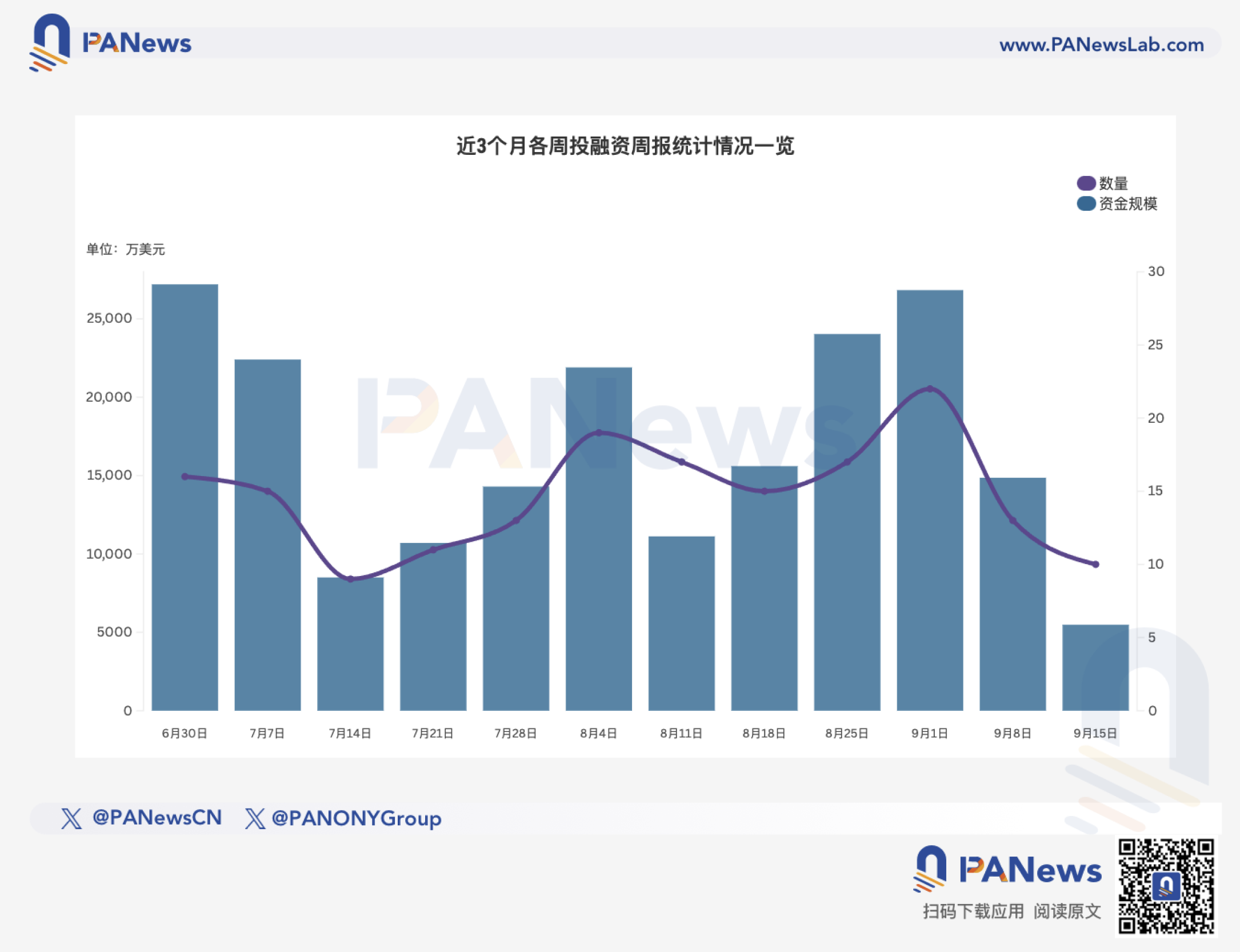Select the 6月30日 bar in the chart
The height and width of the screenshot is (952, 1240).
coord(185,497)
